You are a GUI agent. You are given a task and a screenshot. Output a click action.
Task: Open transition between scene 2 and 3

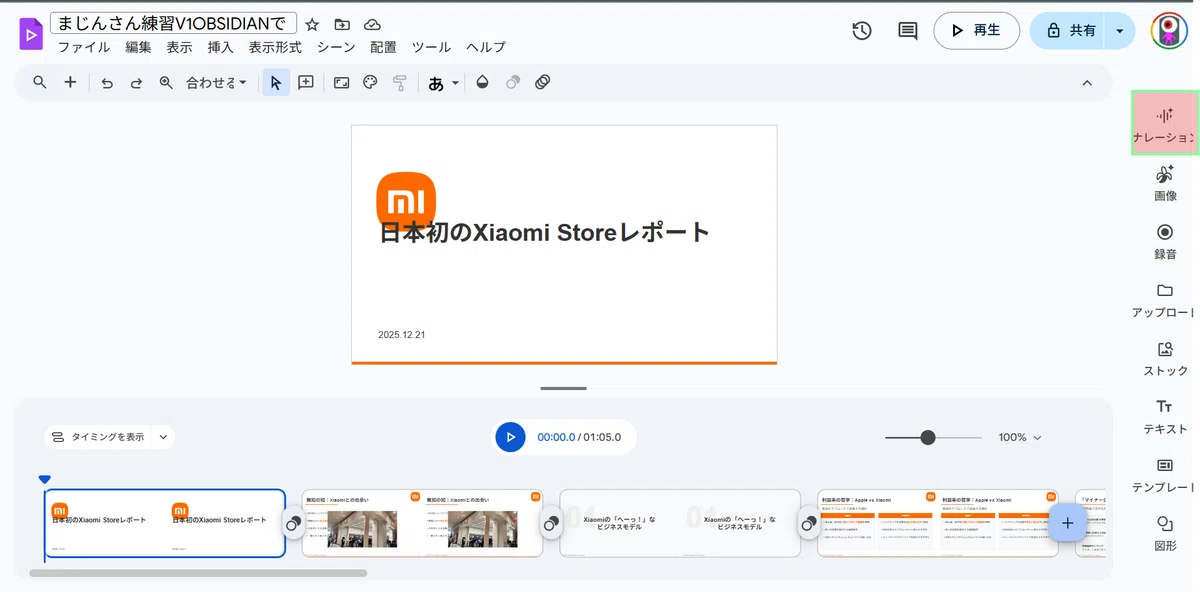pos(551,523)
